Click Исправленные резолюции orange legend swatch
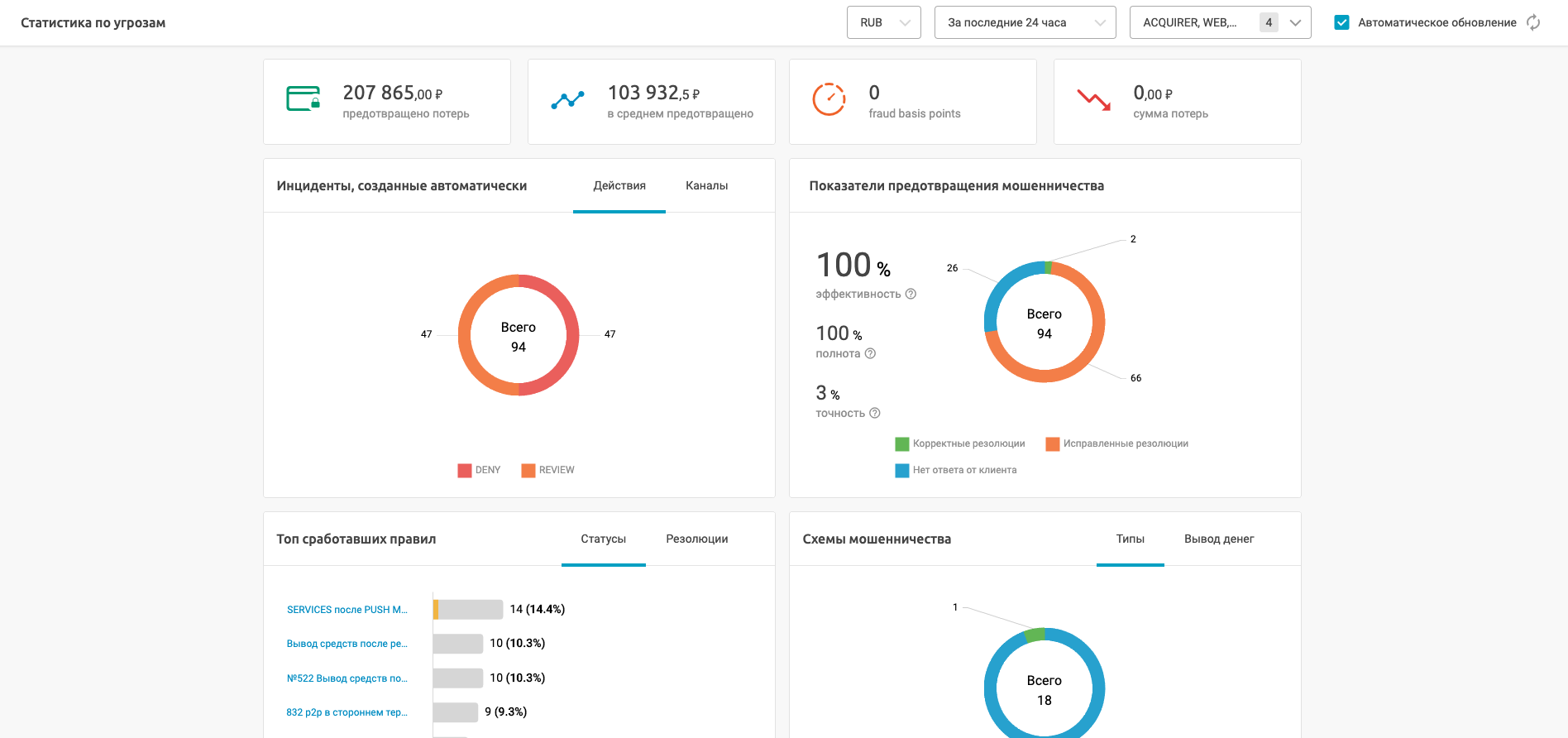Screen dimensions: 1568x738 click(1053, 444)
